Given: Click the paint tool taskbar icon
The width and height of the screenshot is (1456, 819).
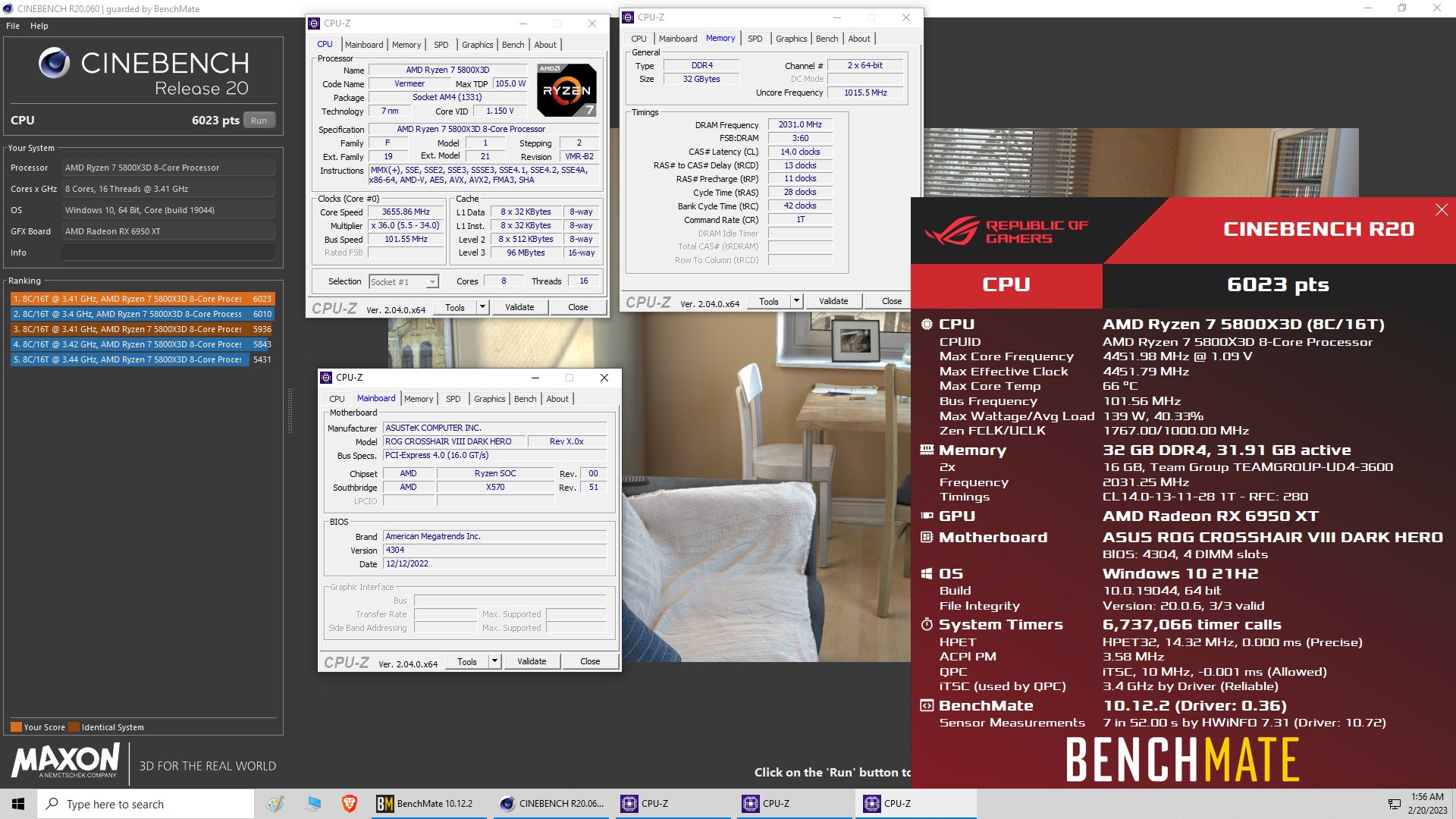Looking at the screenshot, I should 275,804.
